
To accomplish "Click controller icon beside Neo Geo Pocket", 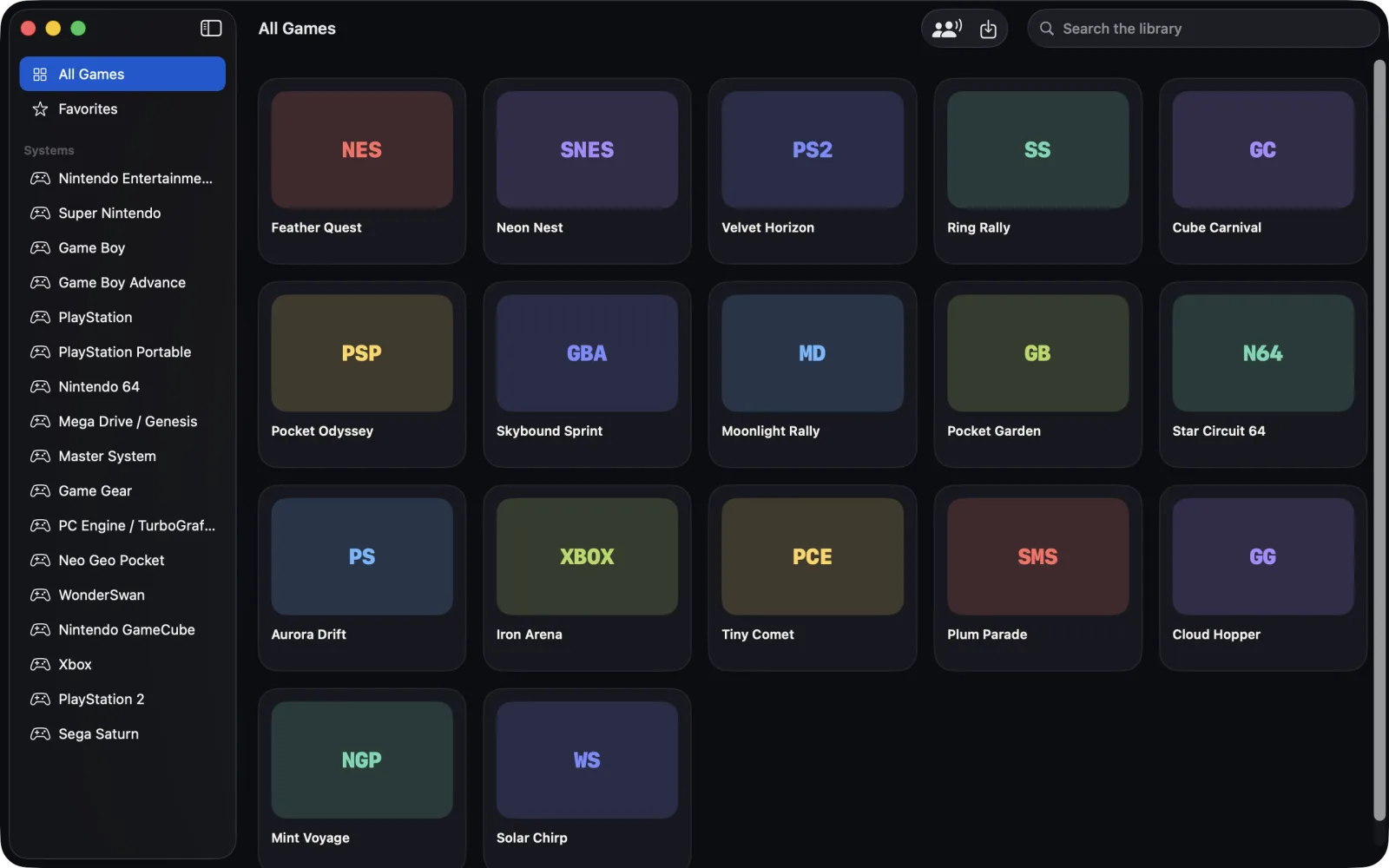I will tap(40, 561).
